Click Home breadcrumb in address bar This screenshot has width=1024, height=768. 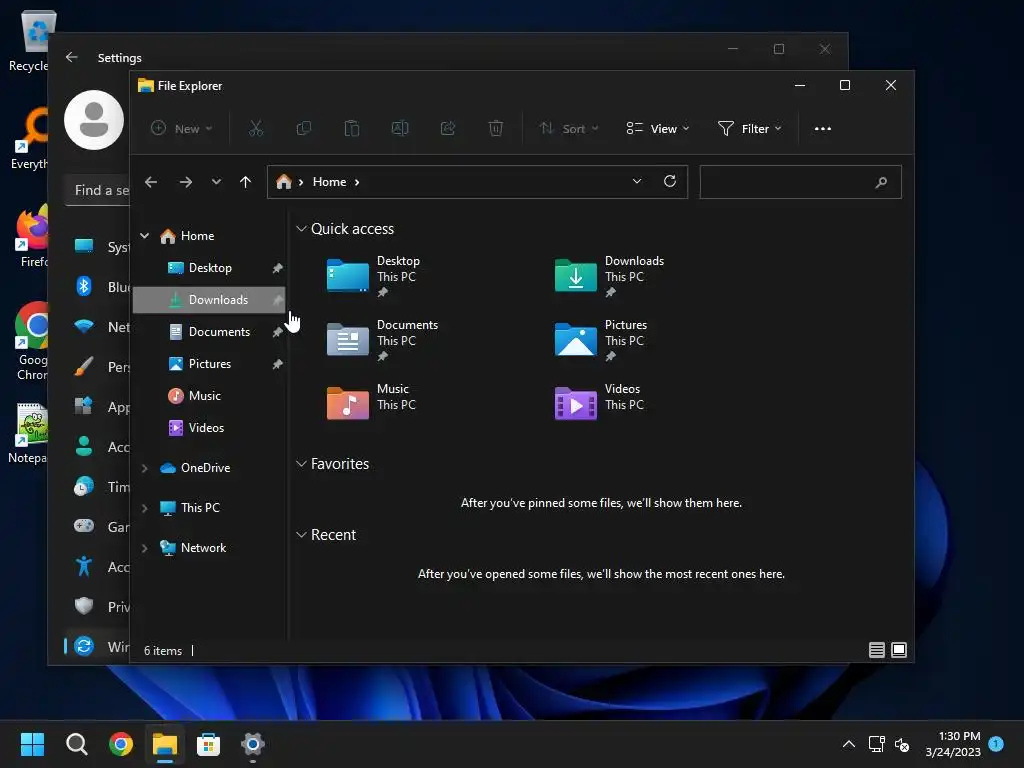pos(329,182)
